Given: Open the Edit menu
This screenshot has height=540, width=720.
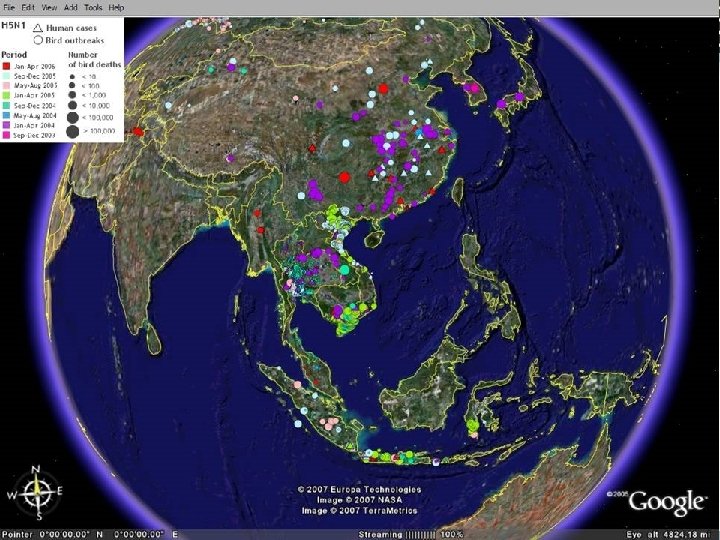Looking at the screenshot, I should pos(28,7).
